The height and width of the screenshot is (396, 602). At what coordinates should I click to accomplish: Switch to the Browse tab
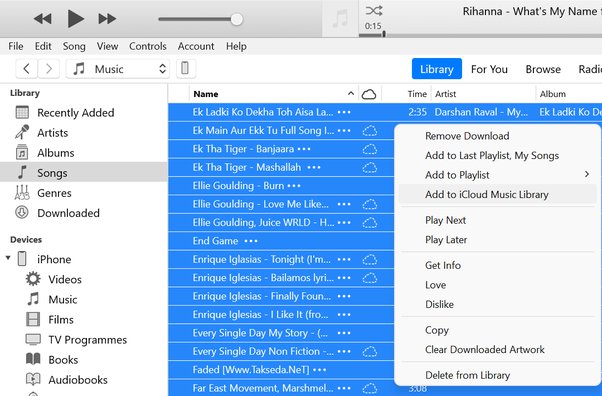coord(543,69)
